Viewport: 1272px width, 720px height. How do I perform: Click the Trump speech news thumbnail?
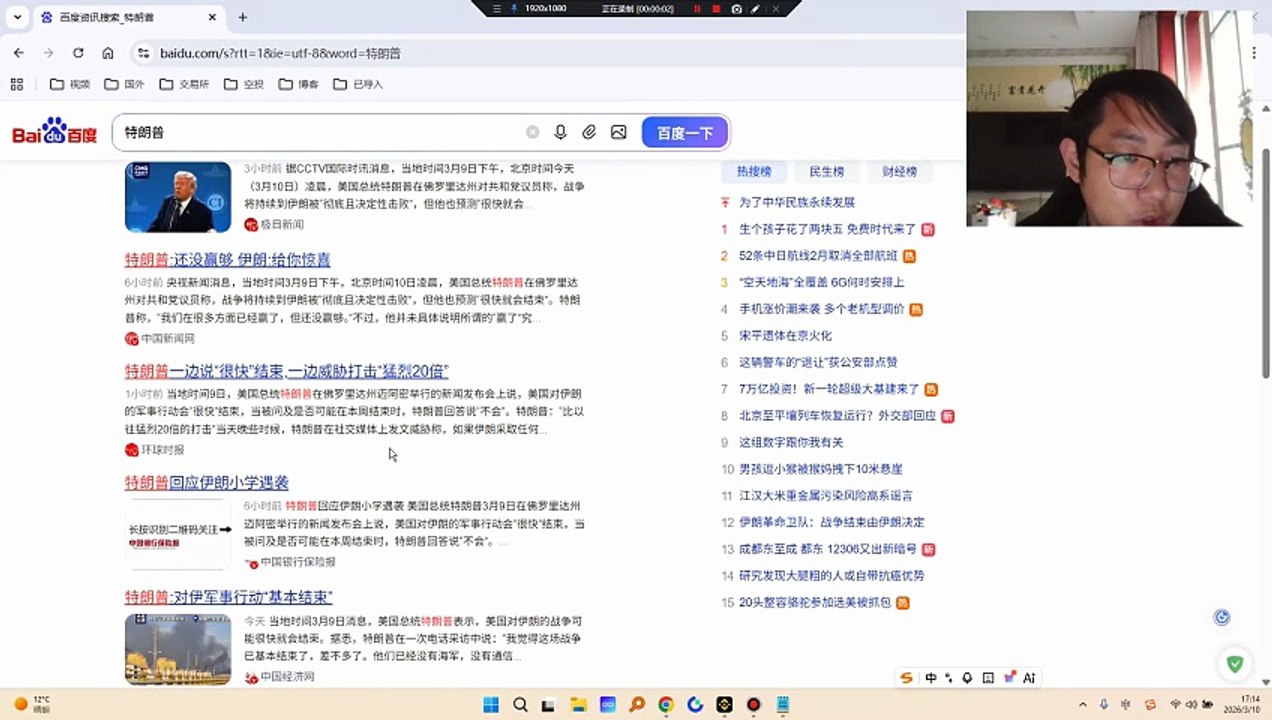click(178, 197)
